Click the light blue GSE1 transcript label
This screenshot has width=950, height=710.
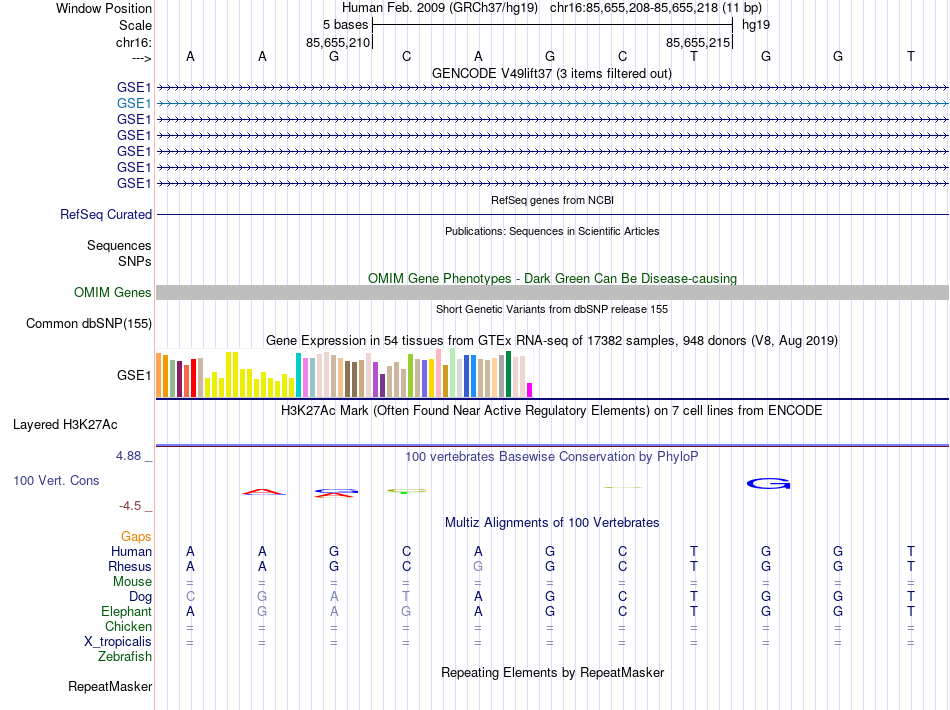tap(134, 104)
